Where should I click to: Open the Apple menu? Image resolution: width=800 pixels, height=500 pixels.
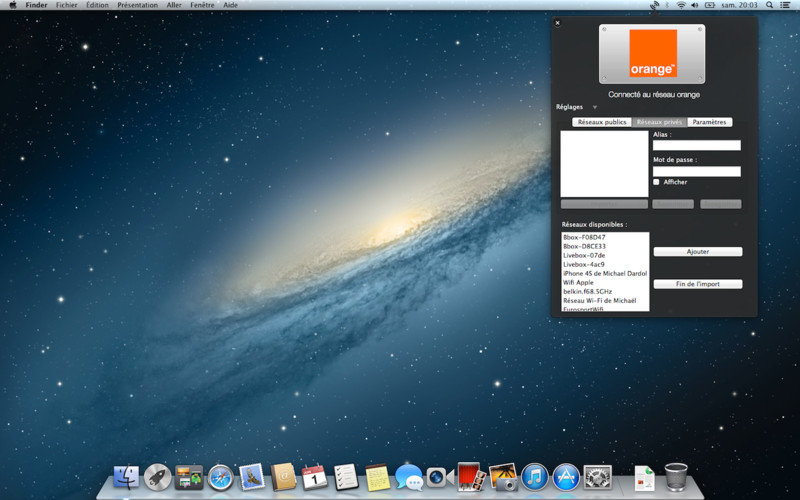pyautogui.click(x=13, y=5)
